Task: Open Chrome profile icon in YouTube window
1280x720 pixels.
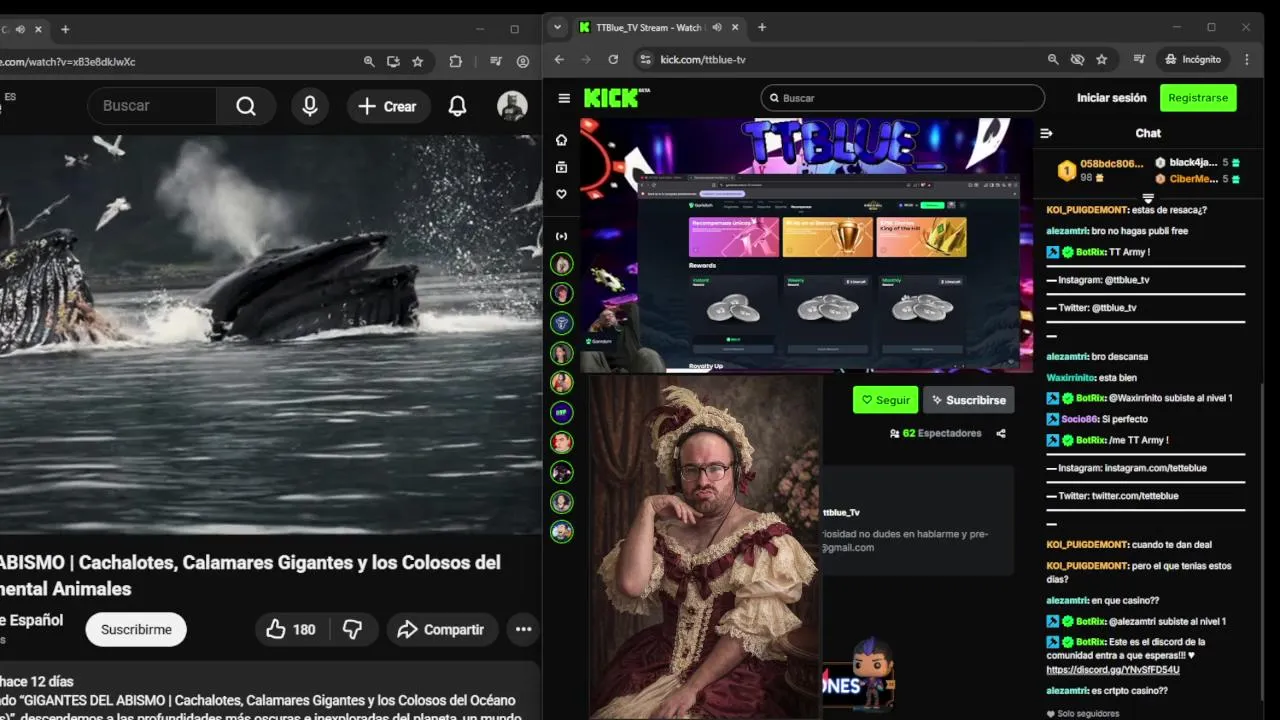Action: [523, 62]
